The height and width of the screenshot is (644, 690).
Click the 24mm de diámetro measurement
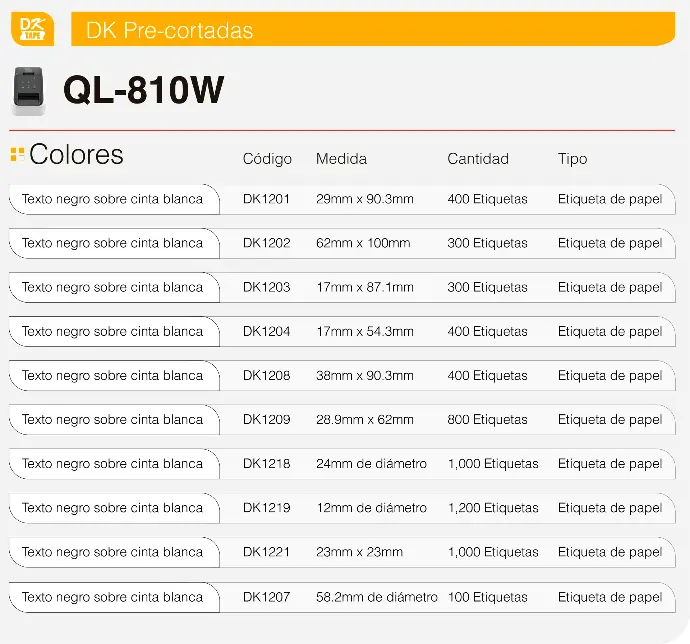click(x=371, y=463)
